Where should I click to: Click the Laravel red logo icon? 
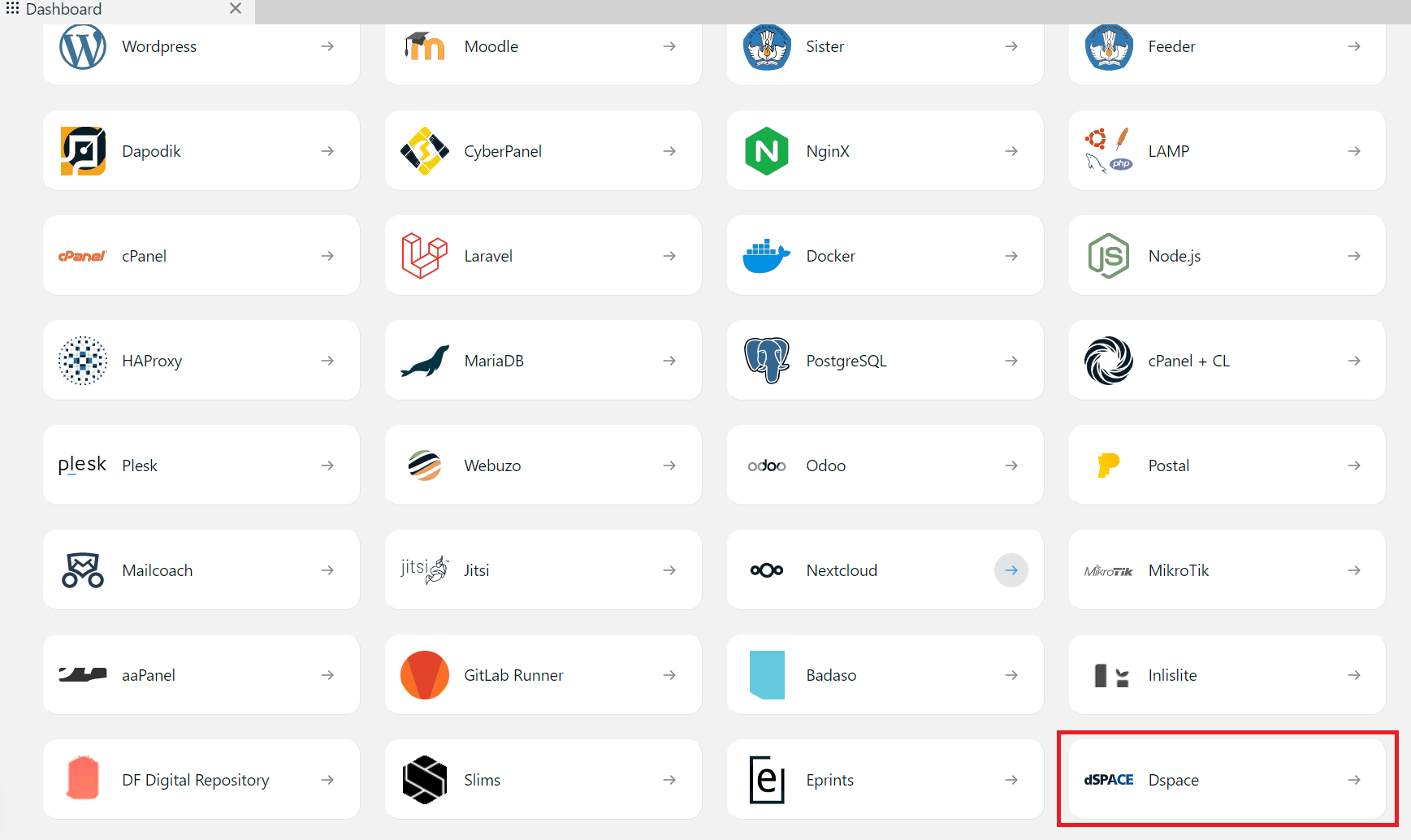[x=424, y=256]
